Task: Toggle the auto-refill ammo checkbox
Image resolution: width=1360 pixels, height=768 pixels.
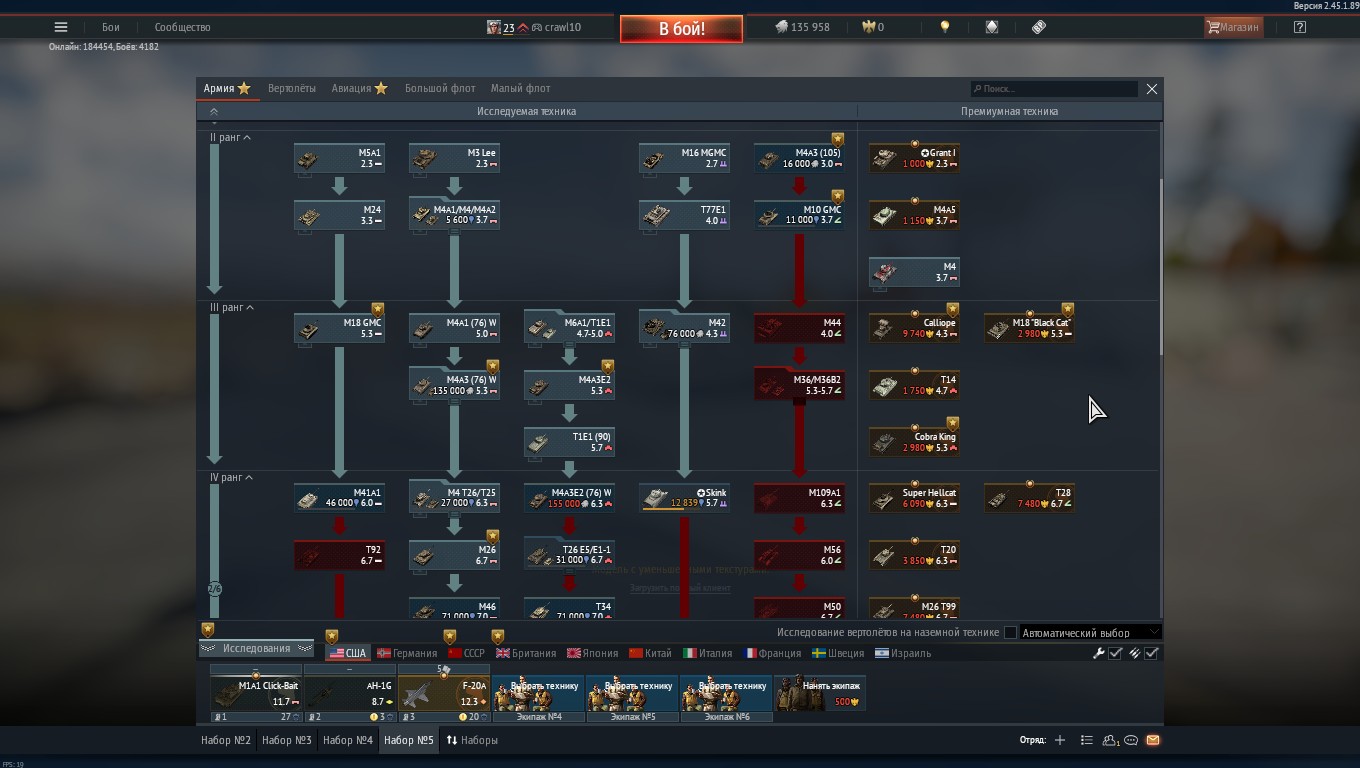Action: 1152,653
